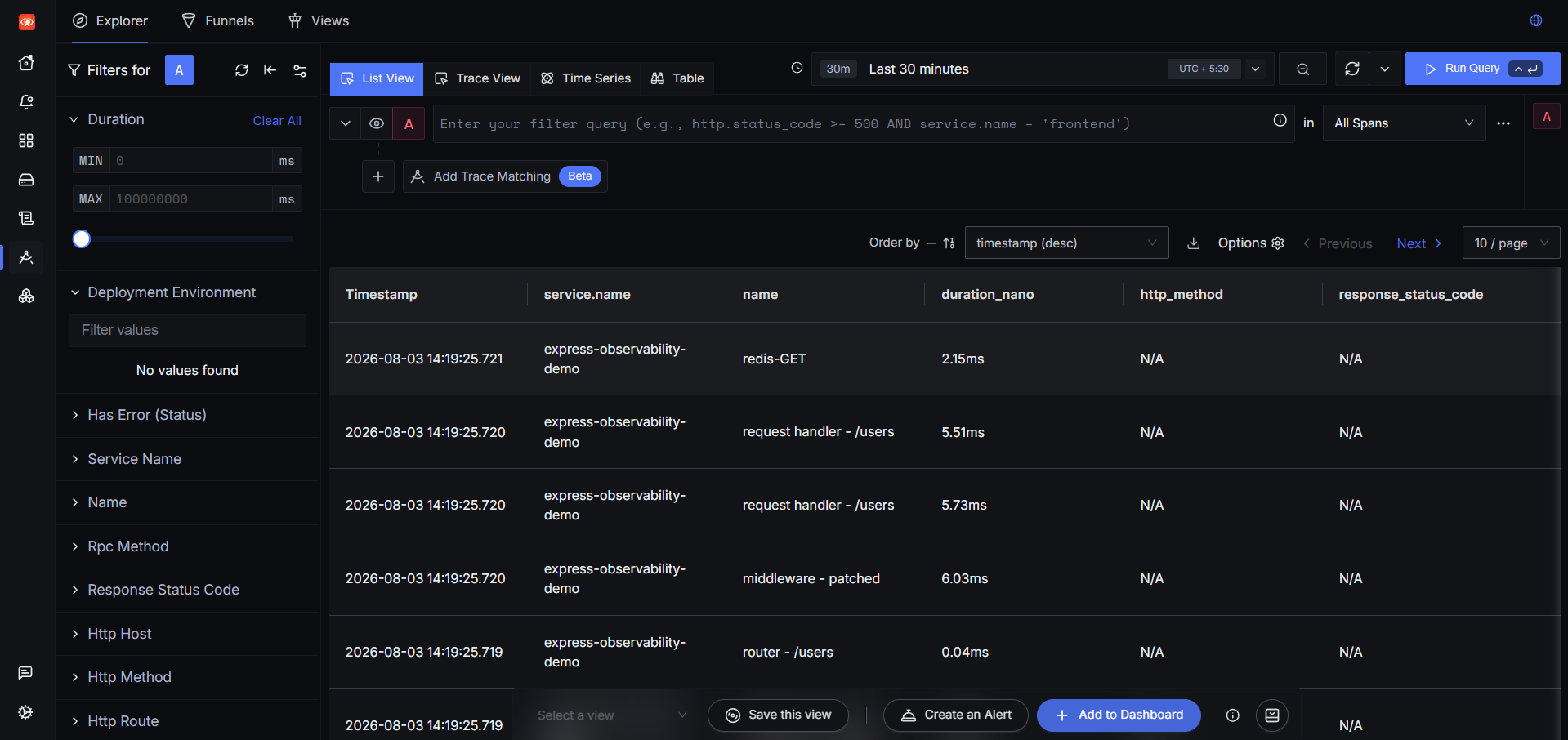Screen dimensions: 1568x740
Task: Collapse query A with chevron
Action: (x=346, y=123)
